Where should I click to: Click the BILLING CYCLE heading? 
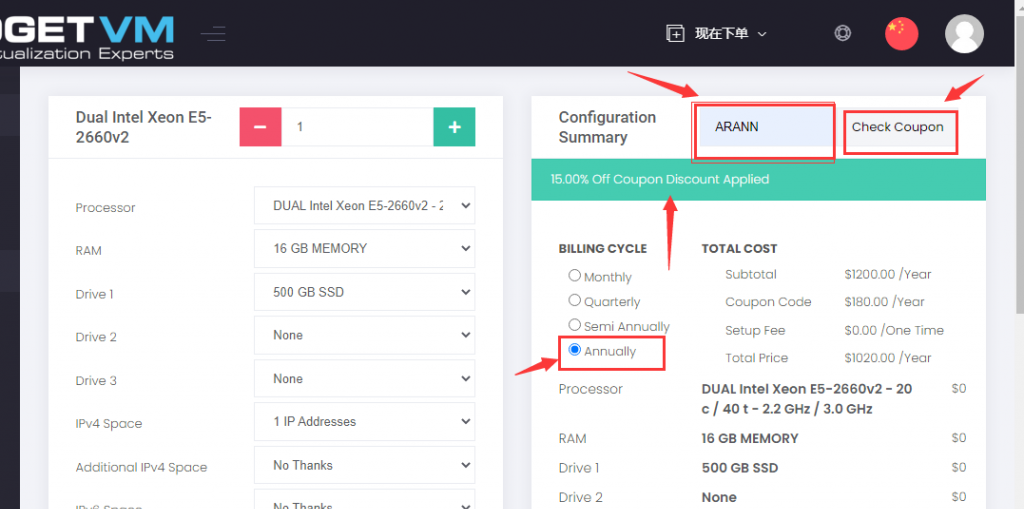[x=603, y=249]
